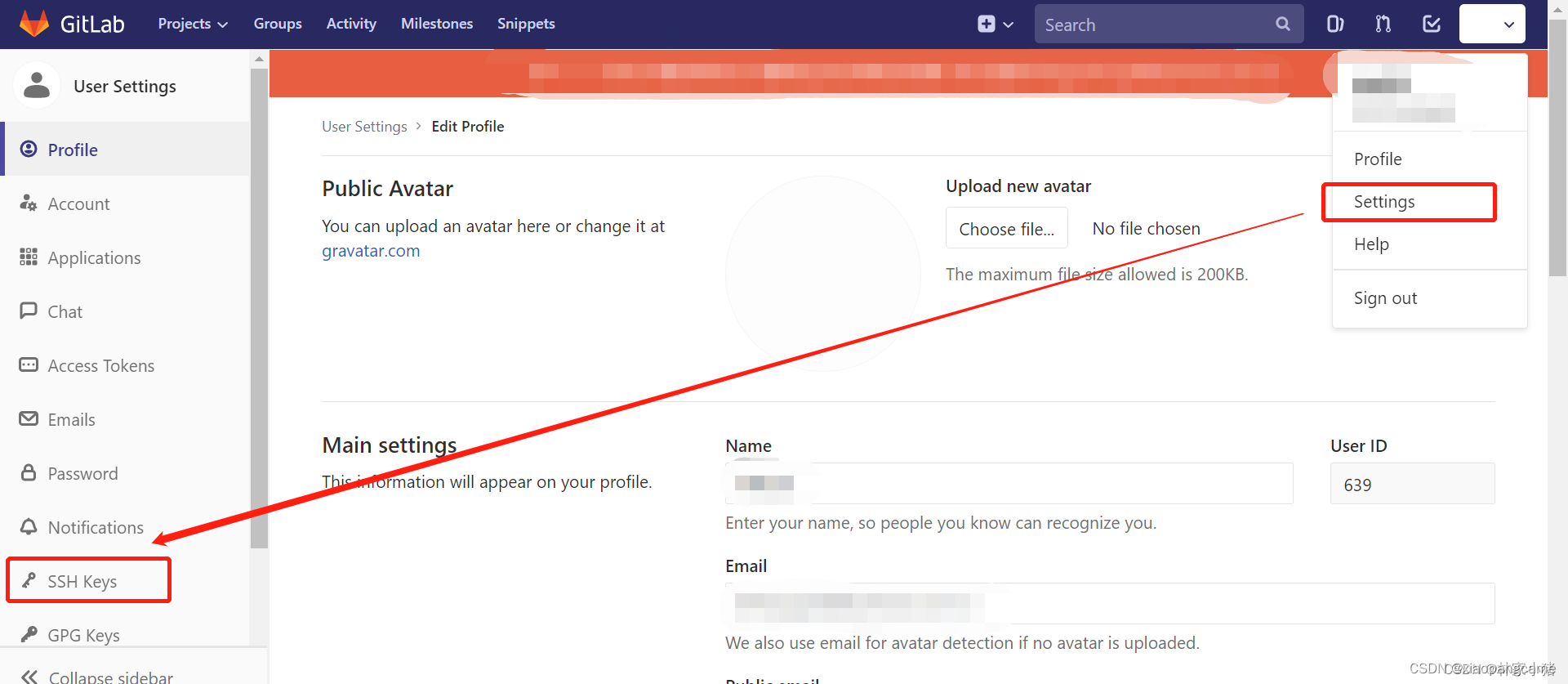Viewport: 1568px width, 684px height.
Task: Select Profile in the user dropdown menu
Action: pyautogui.click(x=1429, y=159)
